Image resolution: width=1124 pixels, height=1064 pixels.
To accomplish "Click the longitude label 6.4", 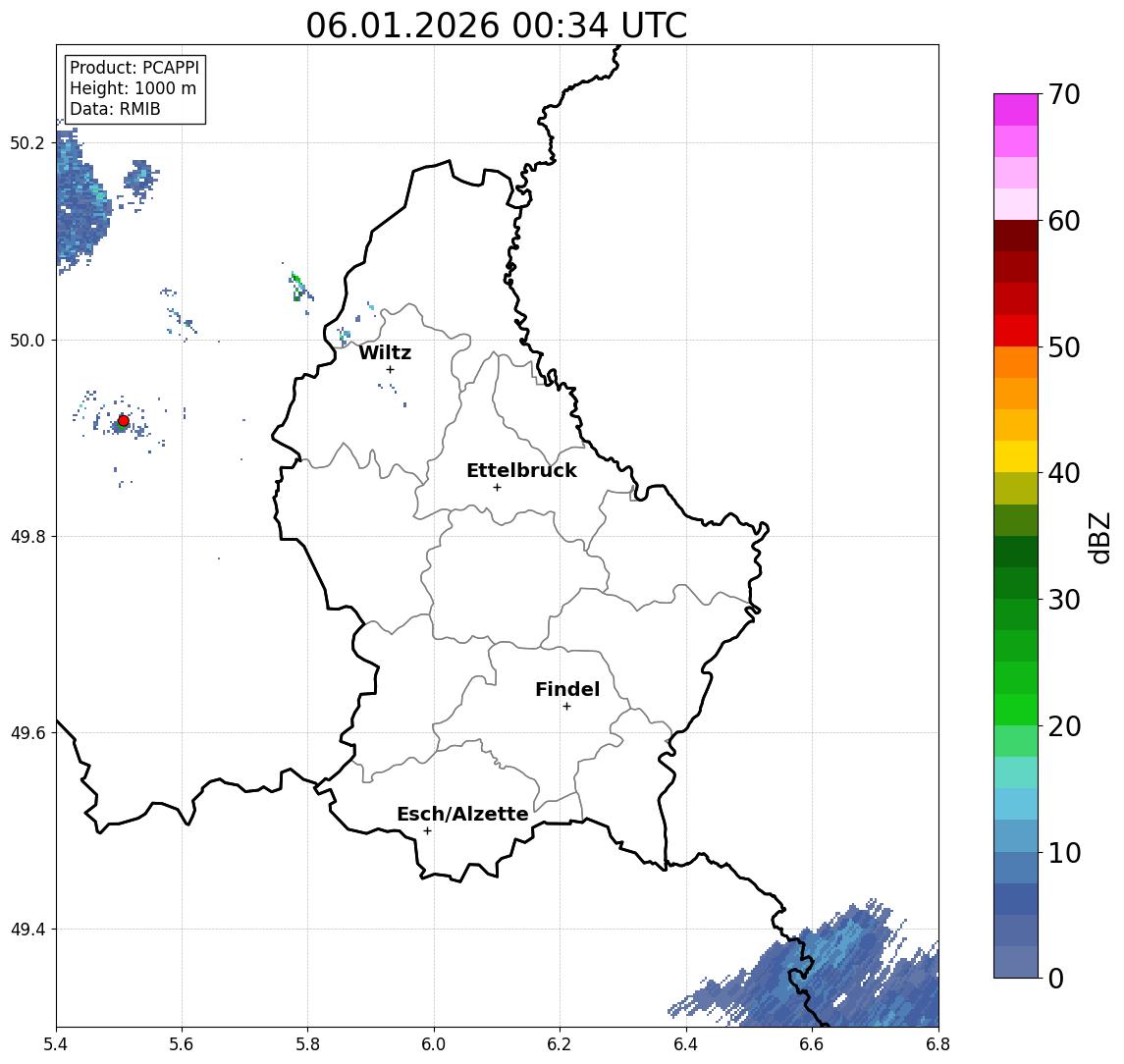I will [686, 1044].
